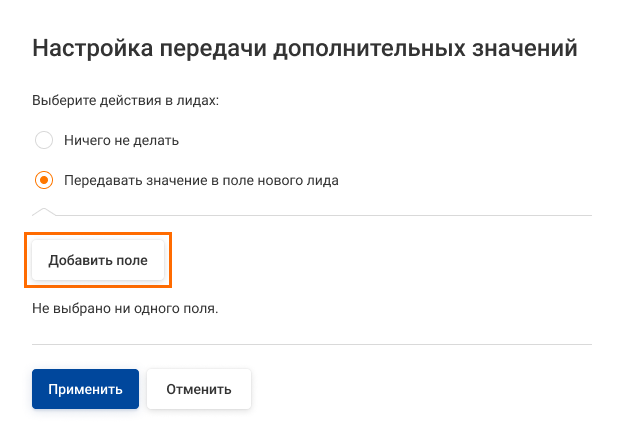
Task: Cancel the dialog via "Отменить"
Action: click(199, 389)
